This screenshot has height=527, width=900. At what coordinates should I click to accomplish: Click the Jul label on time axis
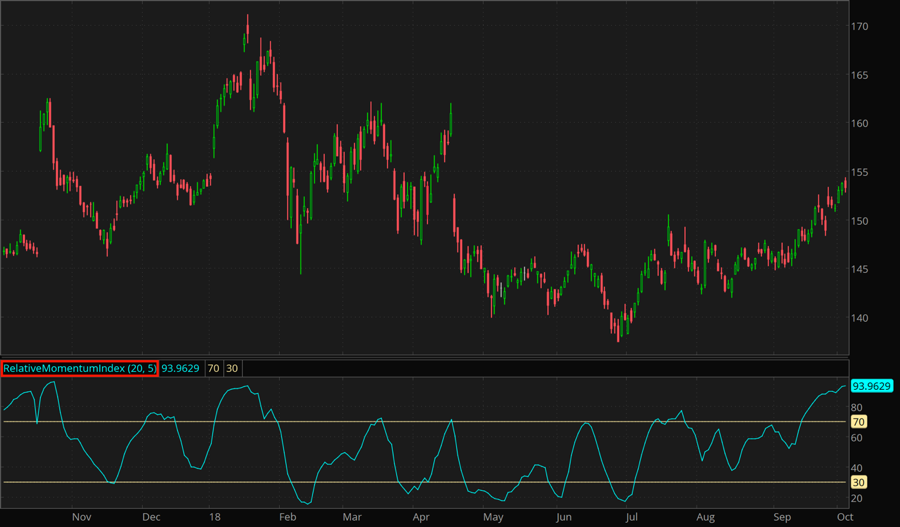(x=632, y=517)
